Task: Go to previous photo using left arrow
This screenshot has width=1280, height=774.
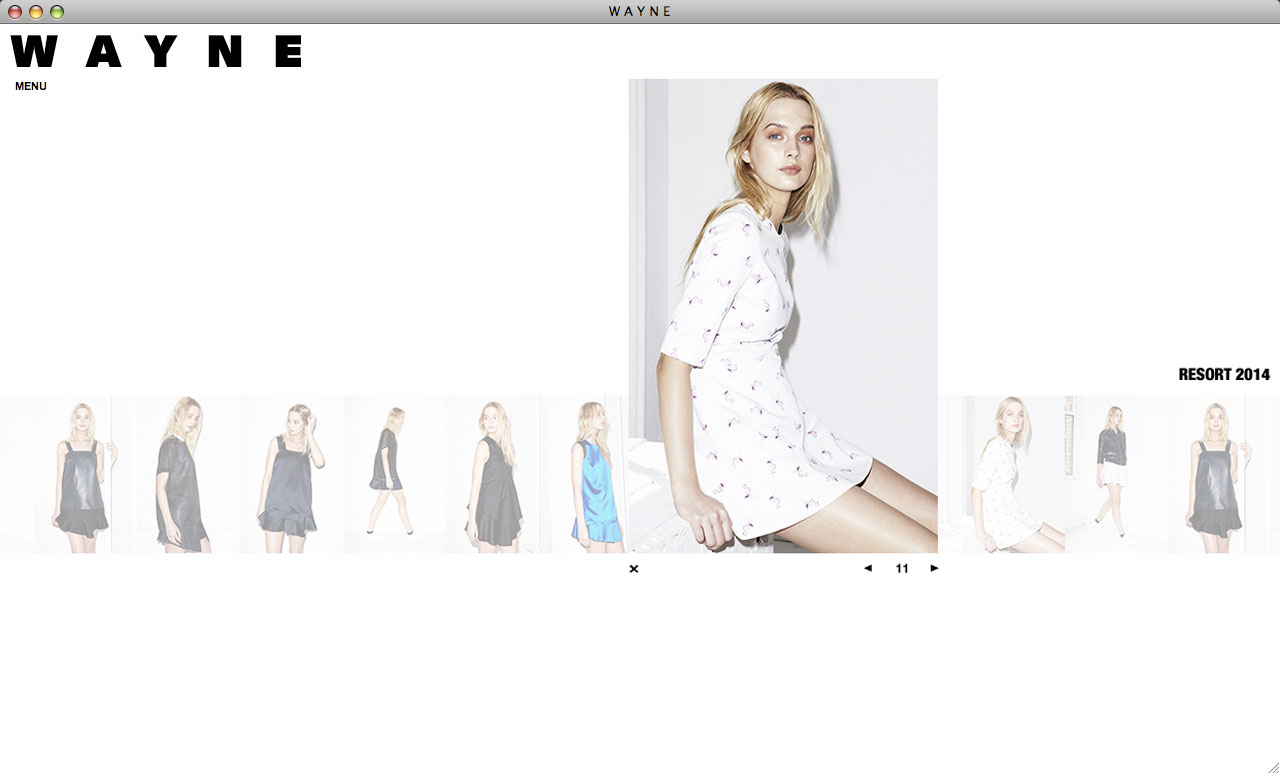Action: tap(867, 568)
